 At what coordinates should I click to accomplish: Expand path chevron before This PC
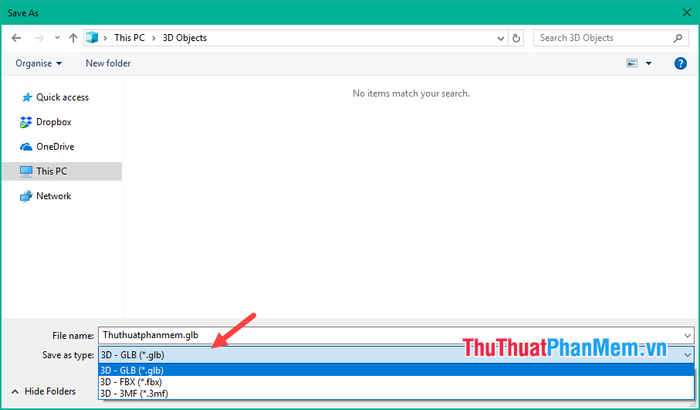point(105,38)
